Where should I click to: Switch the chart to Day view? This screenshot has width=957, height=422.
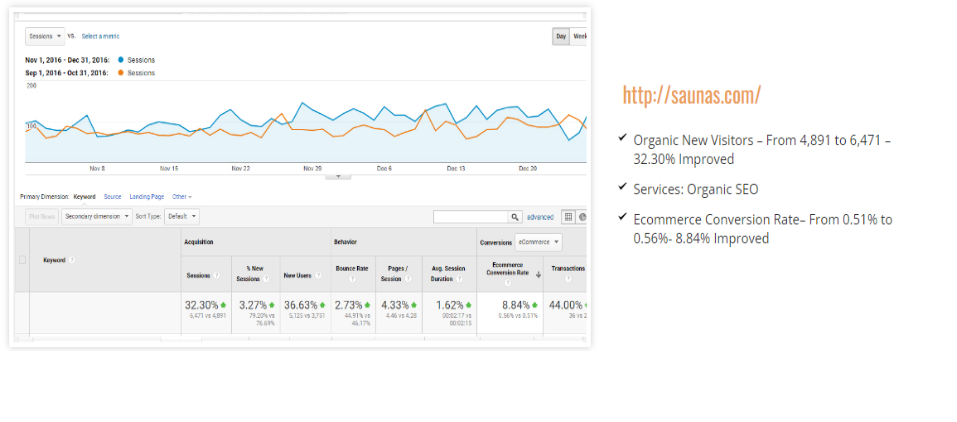click(561, 36)
